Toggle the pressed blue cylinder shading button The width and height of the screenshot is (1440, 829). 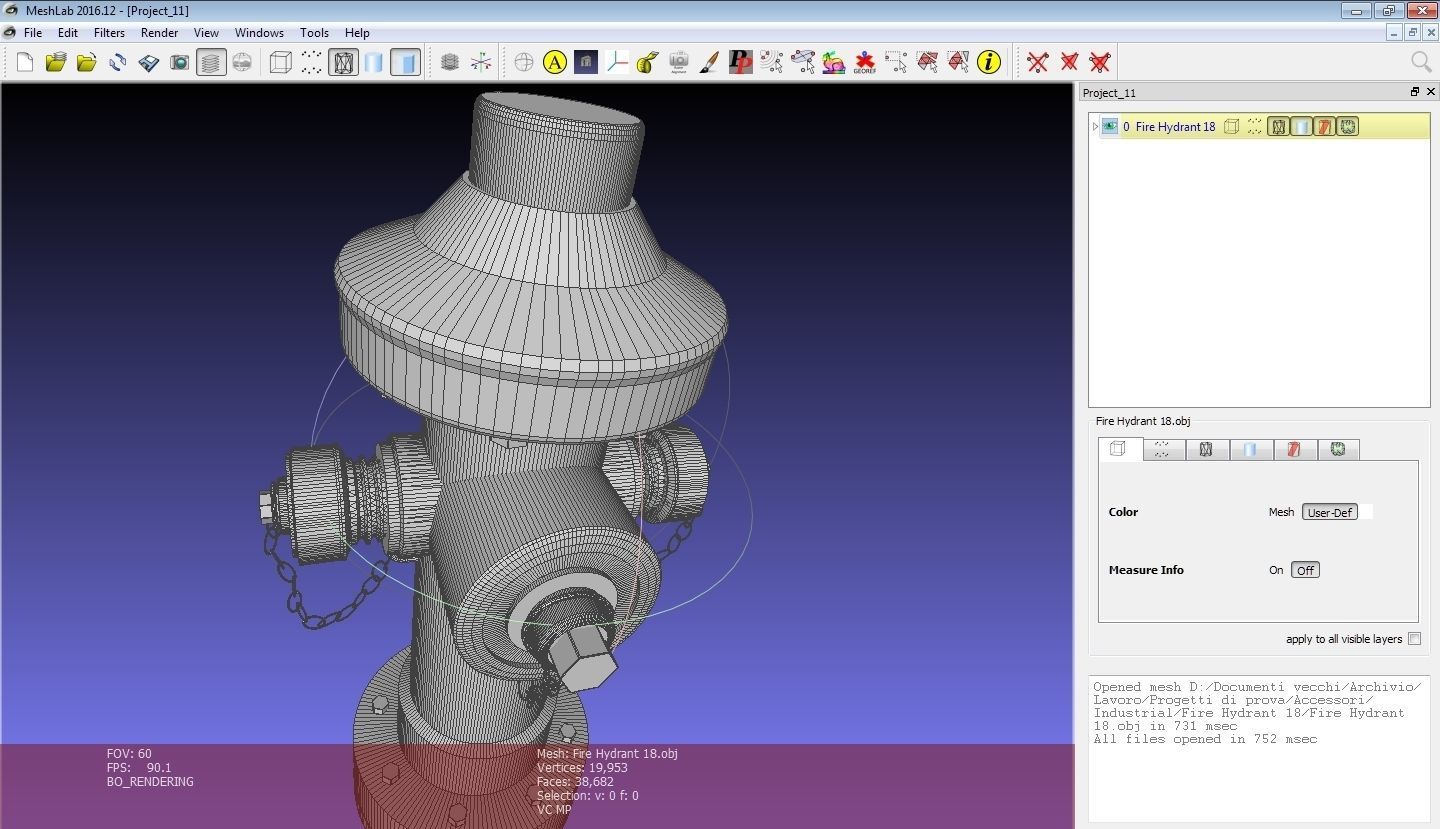(x=405, y=62)
